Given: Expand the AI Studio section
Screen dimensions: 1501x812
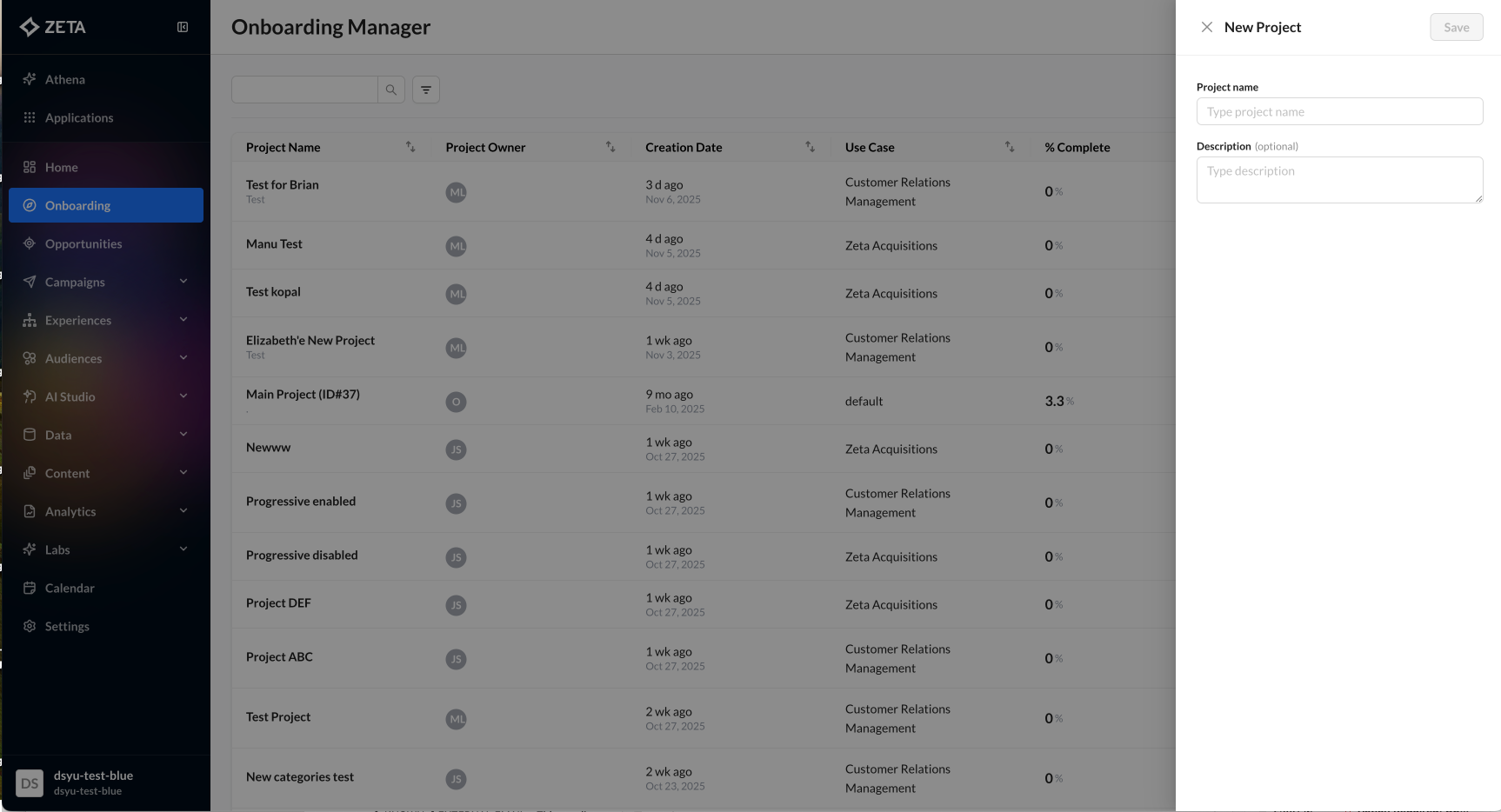Looking at the screenshot, I should click(183, 396).
